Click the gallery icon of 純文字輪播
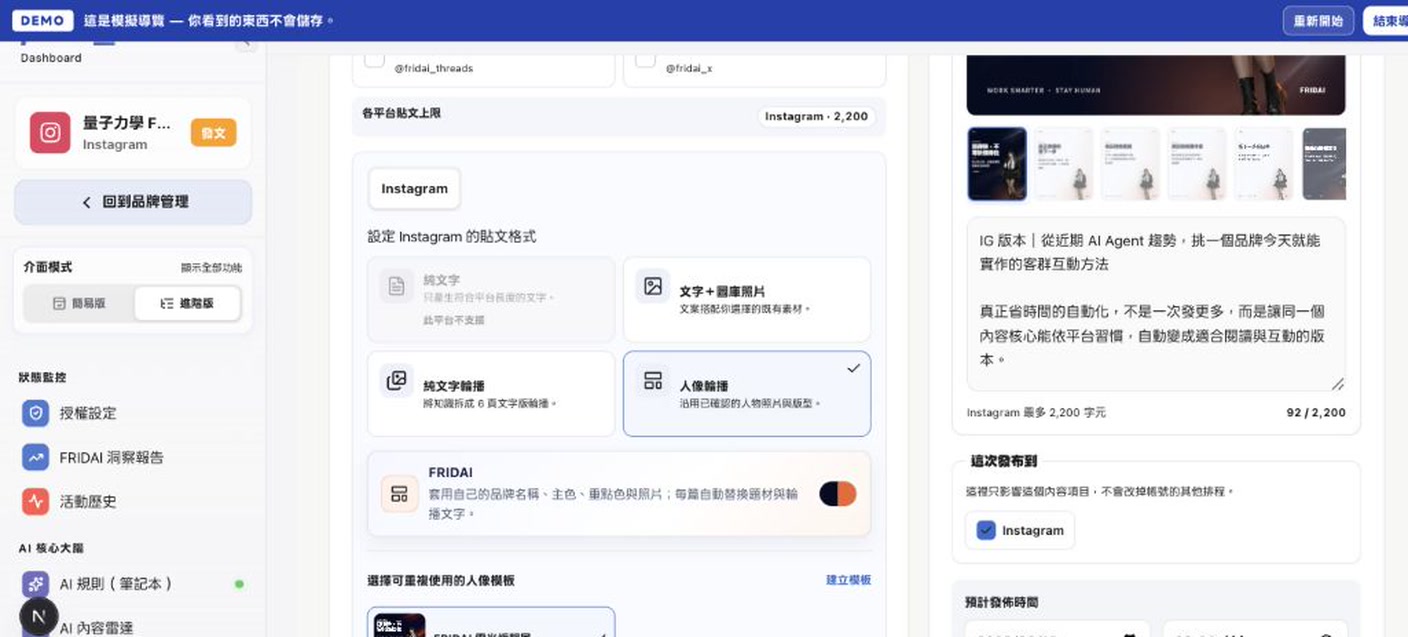This screenshot has height=637, width=1408. 397,380
